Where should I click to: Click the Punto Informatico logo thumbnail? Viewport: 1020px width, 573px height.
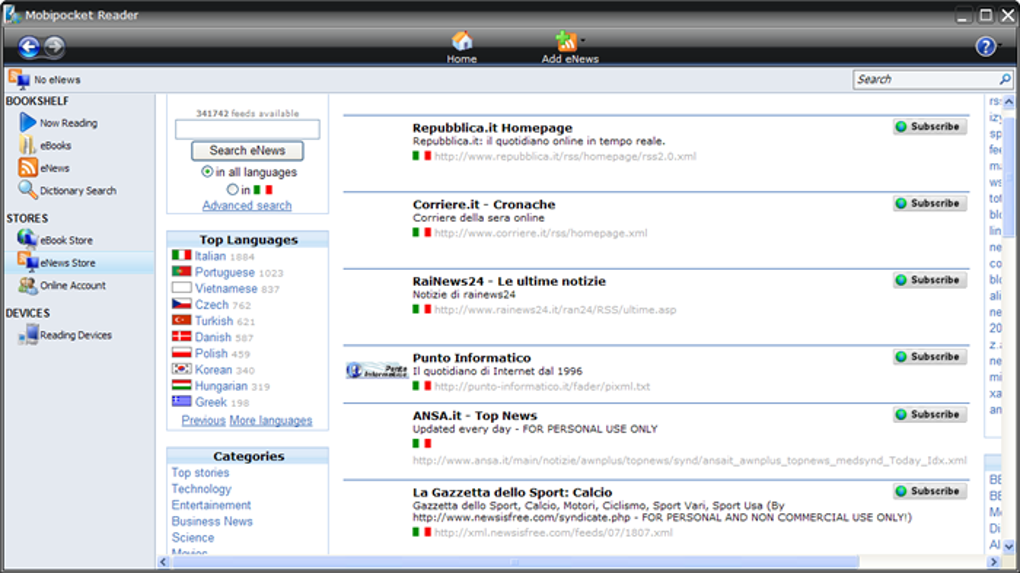(x=377, y=371)
